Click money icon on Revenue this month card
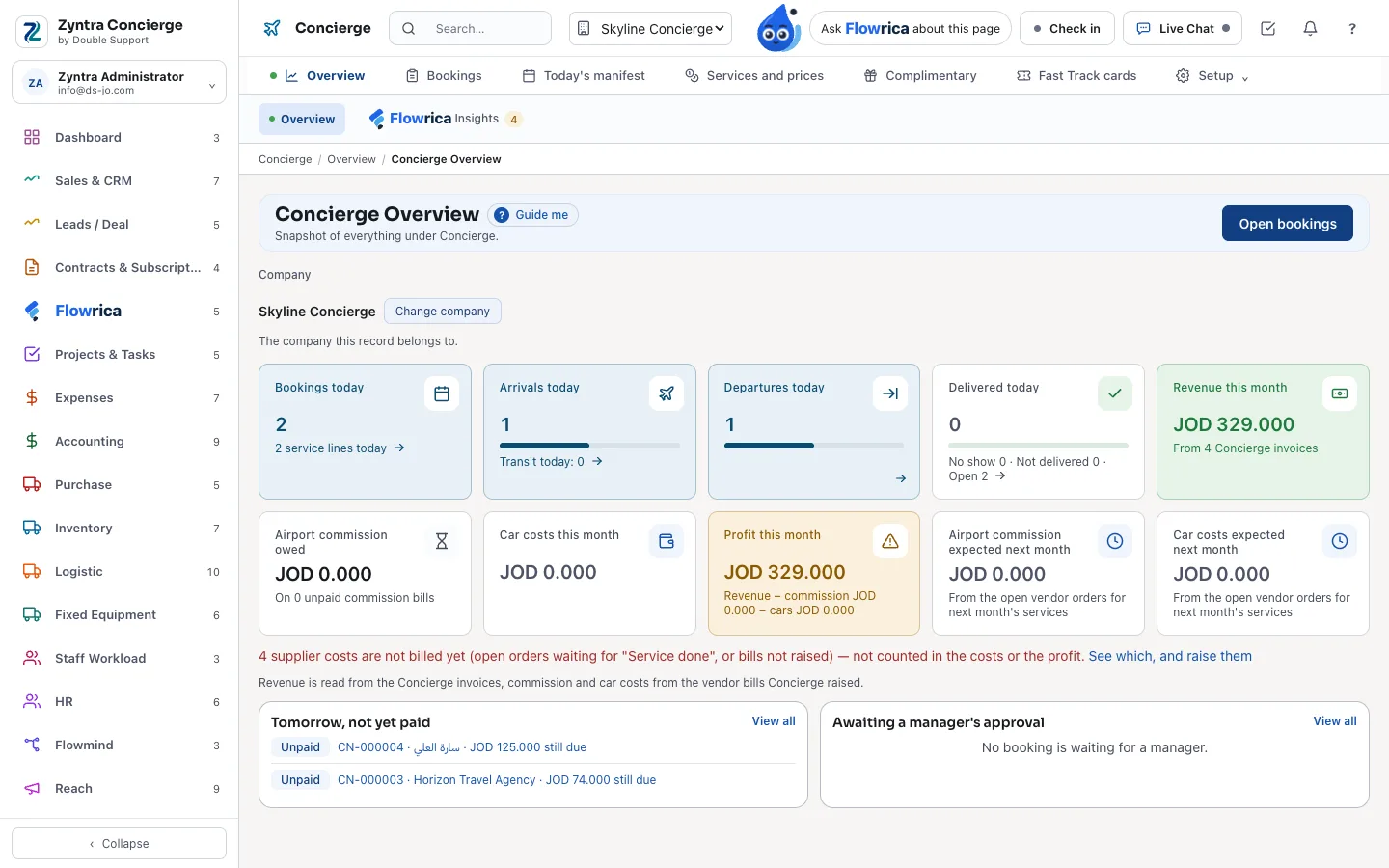The width and height of the screenshot is (1389, 868). [1340, 393]
